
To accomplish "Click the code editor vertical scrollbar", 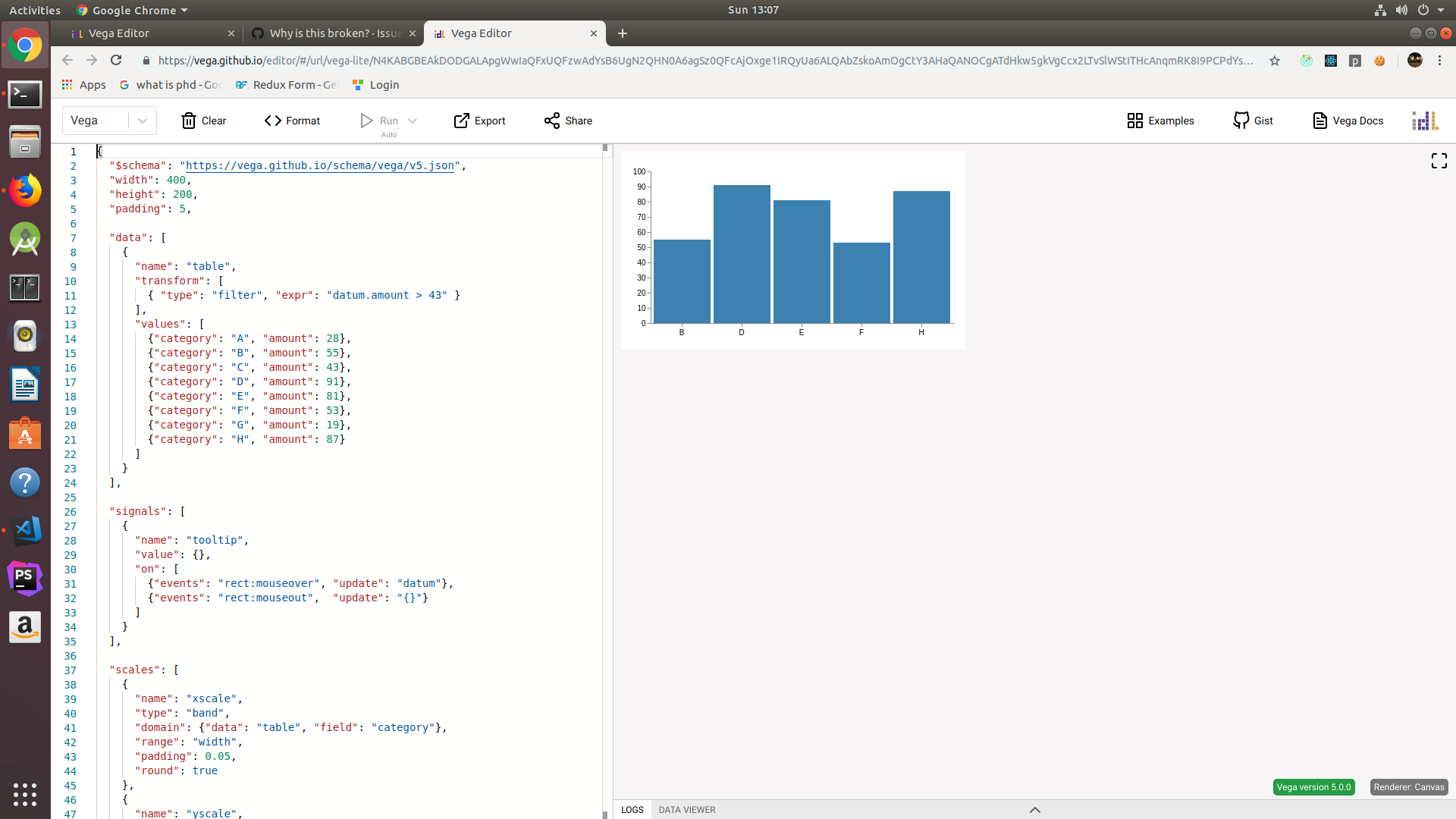I will point(605,481).
